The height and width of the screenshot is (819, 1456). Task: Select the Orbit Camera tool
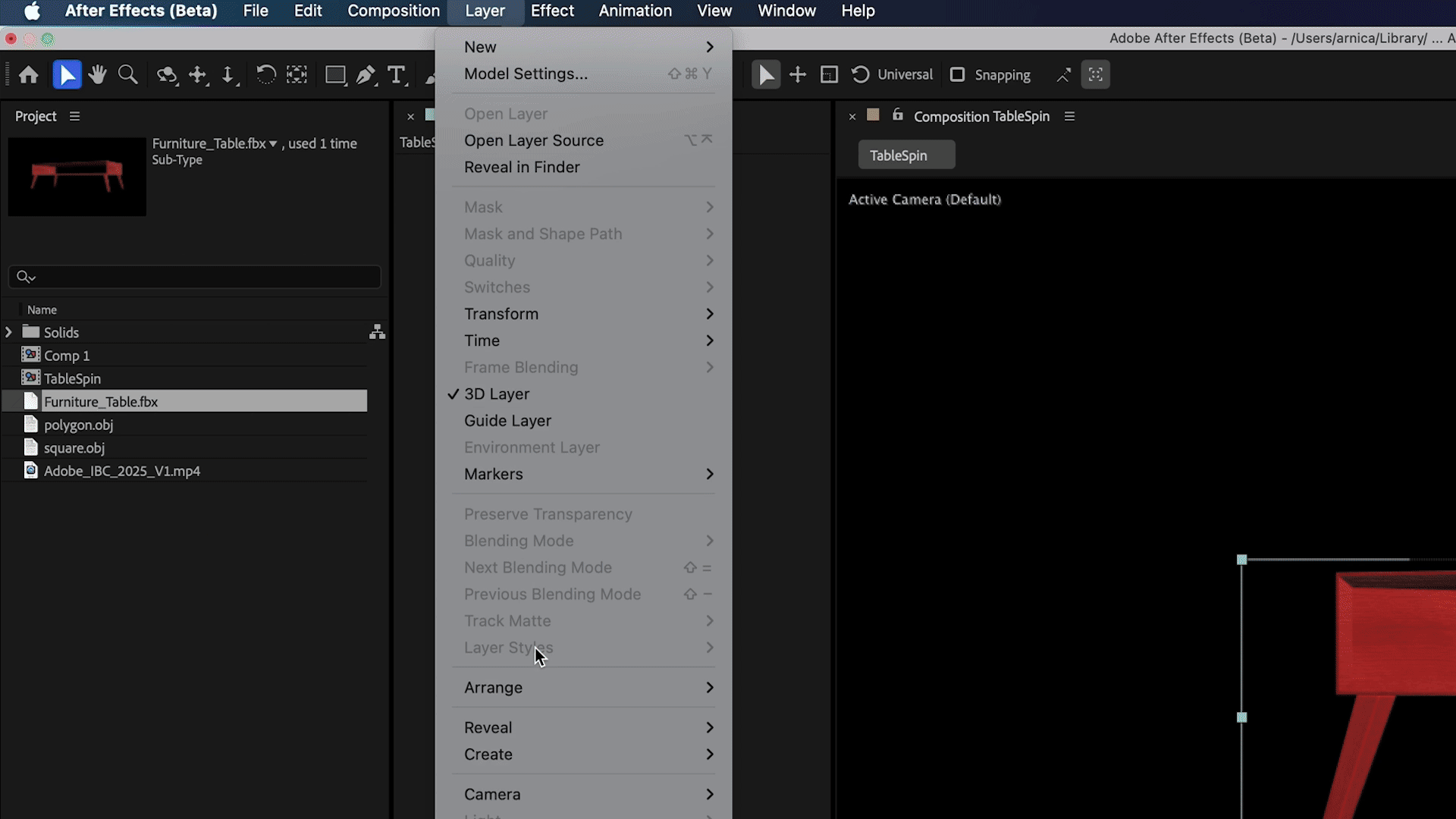coord(166,74)
